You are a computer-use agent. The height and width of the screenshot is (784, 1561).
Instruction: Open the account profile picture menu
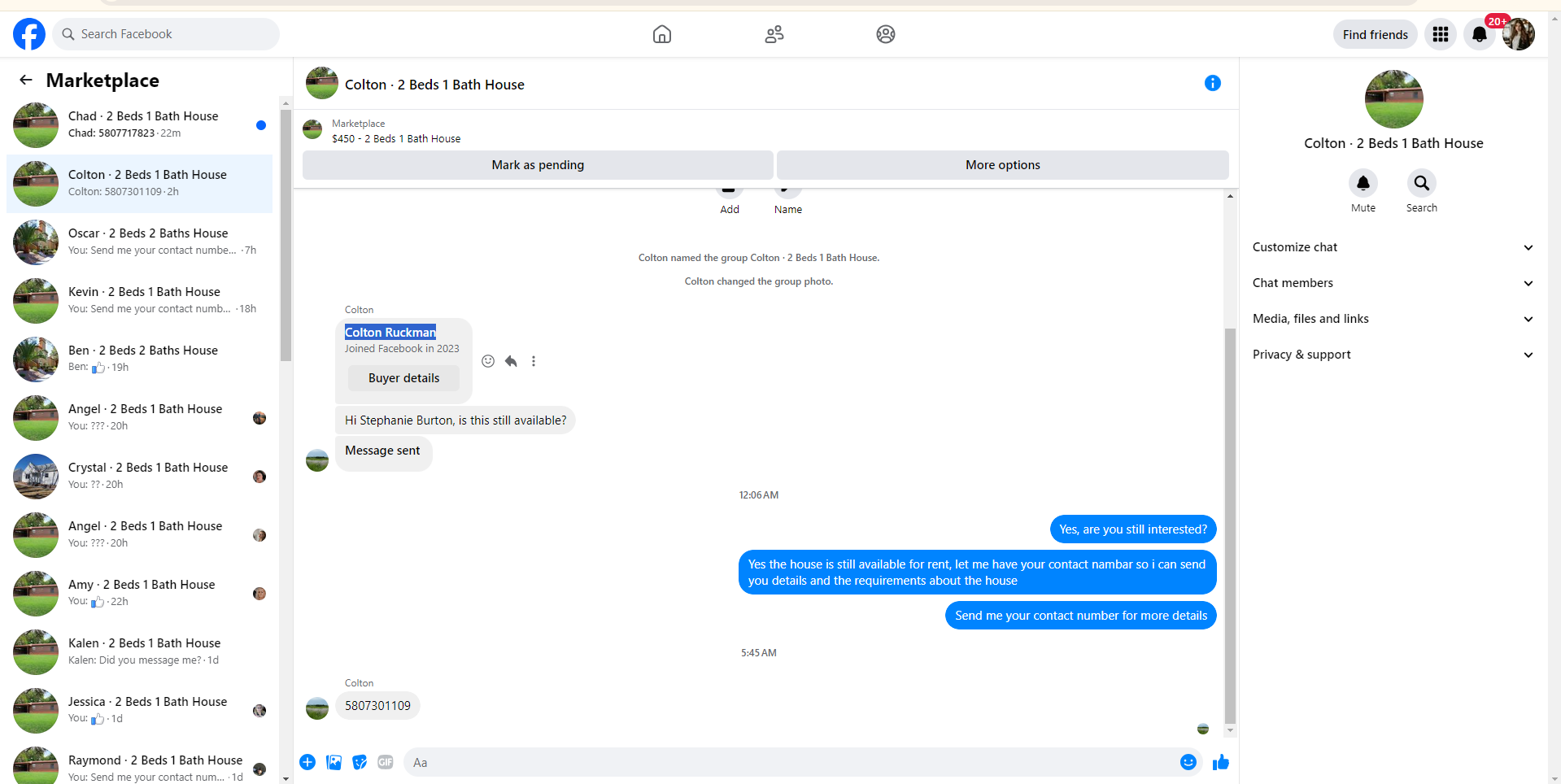[1519, 34]
